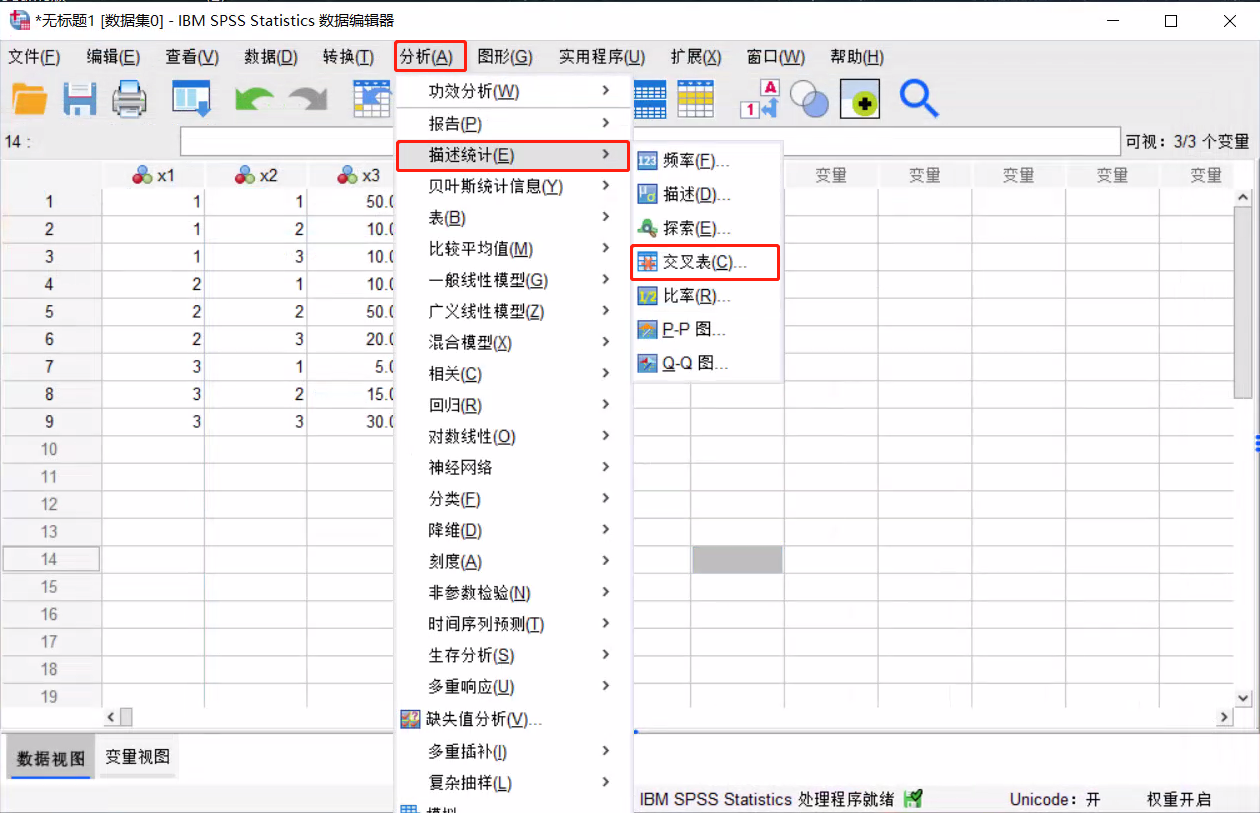Select row header 14

(51, 559)
